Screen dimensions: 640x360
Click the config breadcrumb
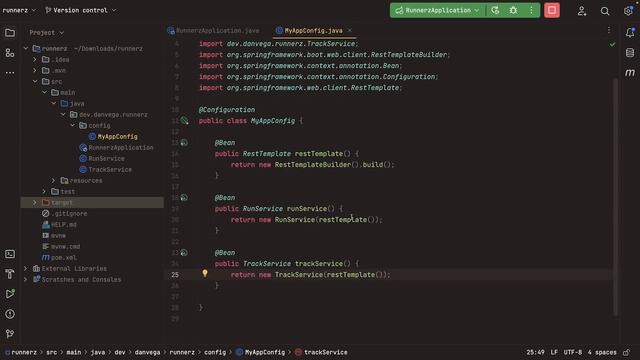215,352
